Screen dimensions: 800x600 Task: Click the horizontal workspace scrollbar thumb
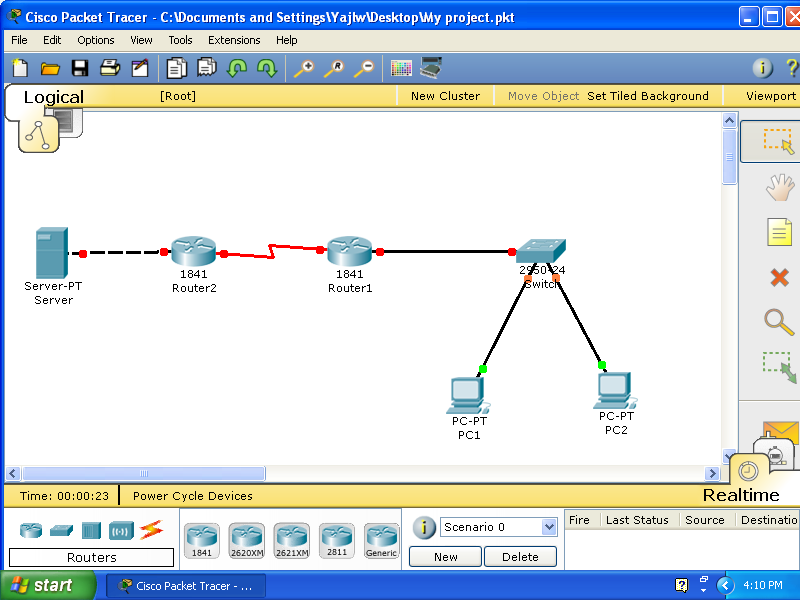click(144, 473)
